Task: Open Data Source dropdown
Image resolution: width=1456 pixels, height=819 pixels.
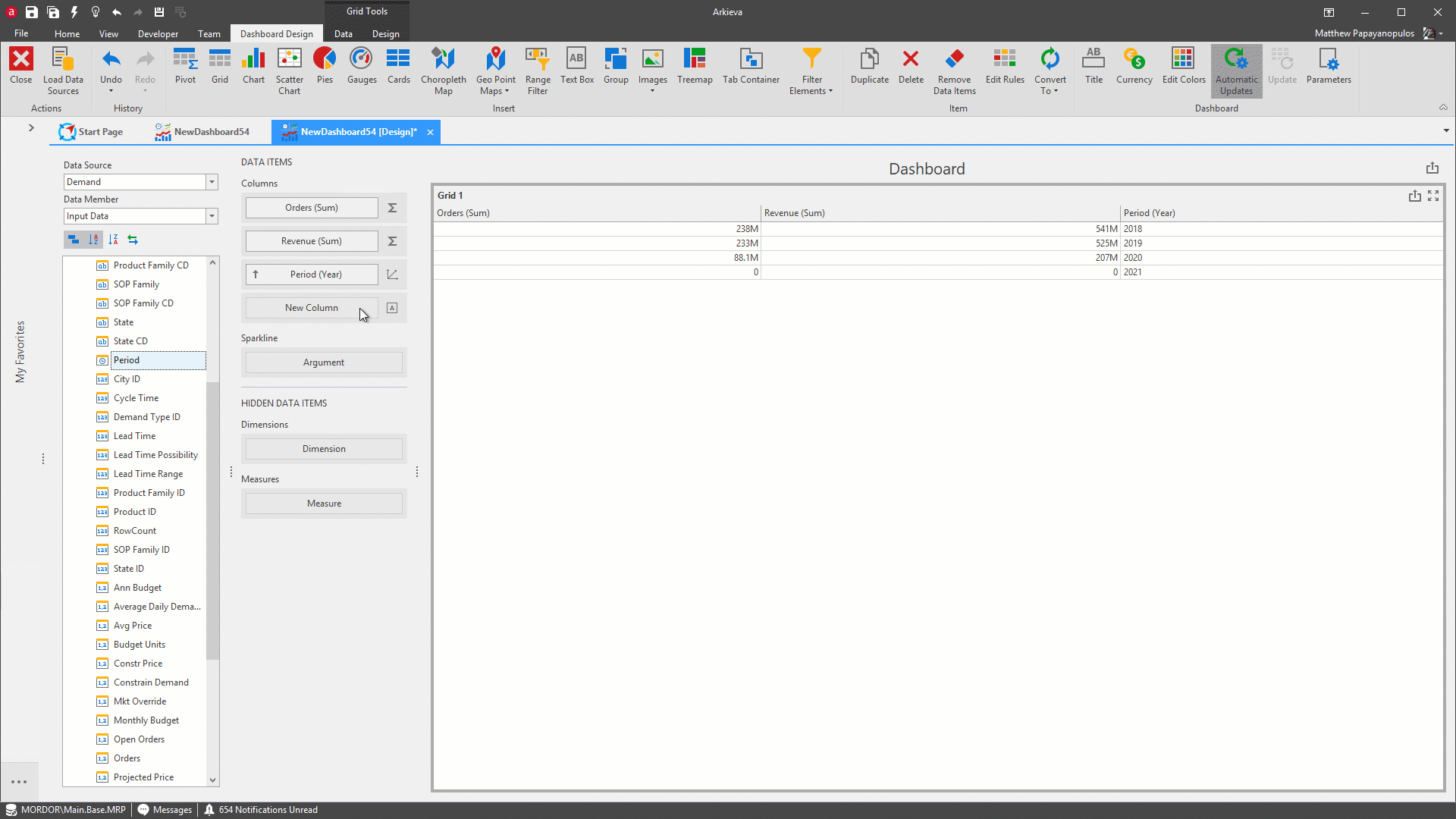Action: tap(212, 182)
